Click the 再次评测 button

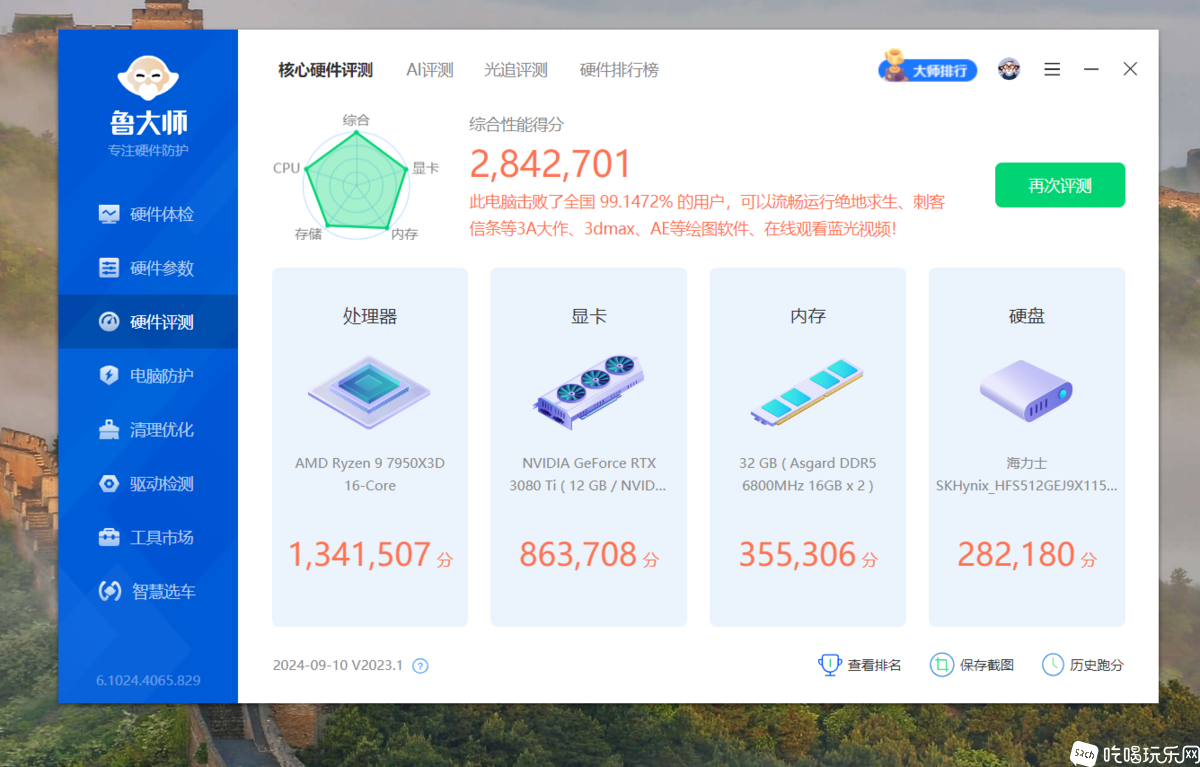pos(1060,185)
